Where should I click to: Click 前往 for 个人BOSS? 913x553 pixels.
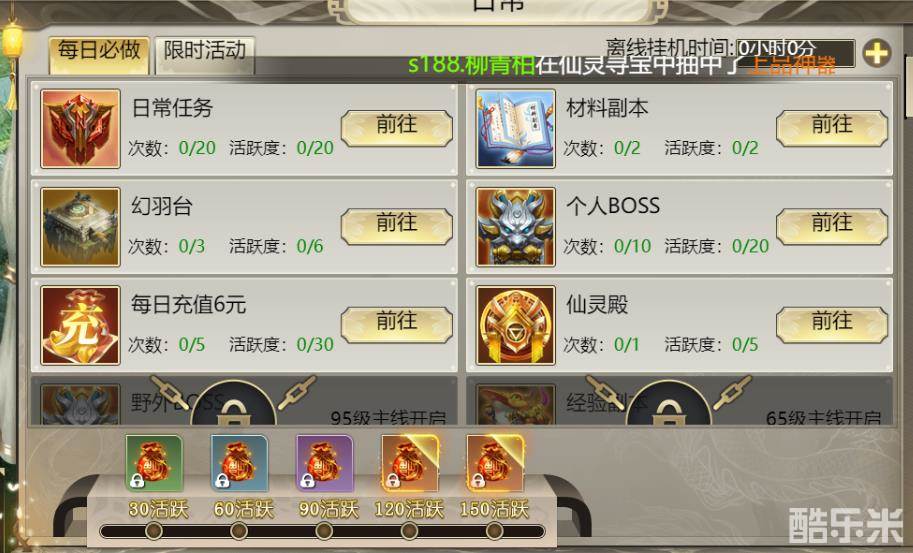tap(831, 226)
